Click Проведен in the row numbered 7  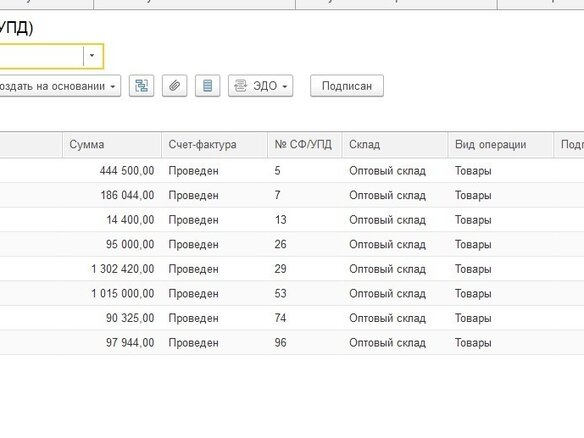[193, 196]
